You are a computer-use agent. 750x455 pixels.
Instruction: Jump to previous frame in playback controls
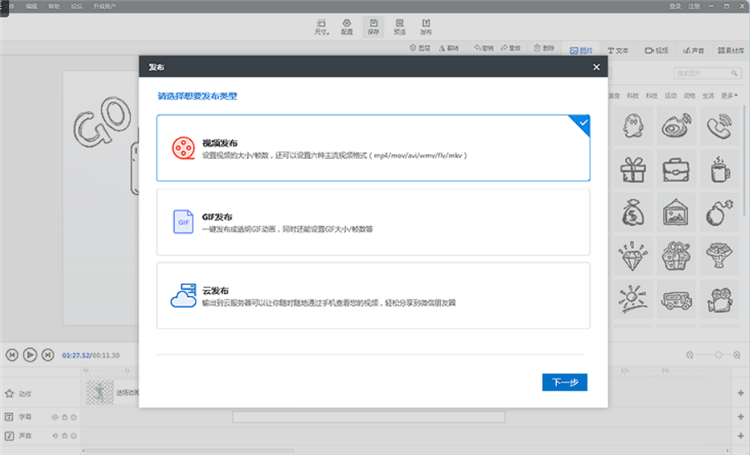12,354
